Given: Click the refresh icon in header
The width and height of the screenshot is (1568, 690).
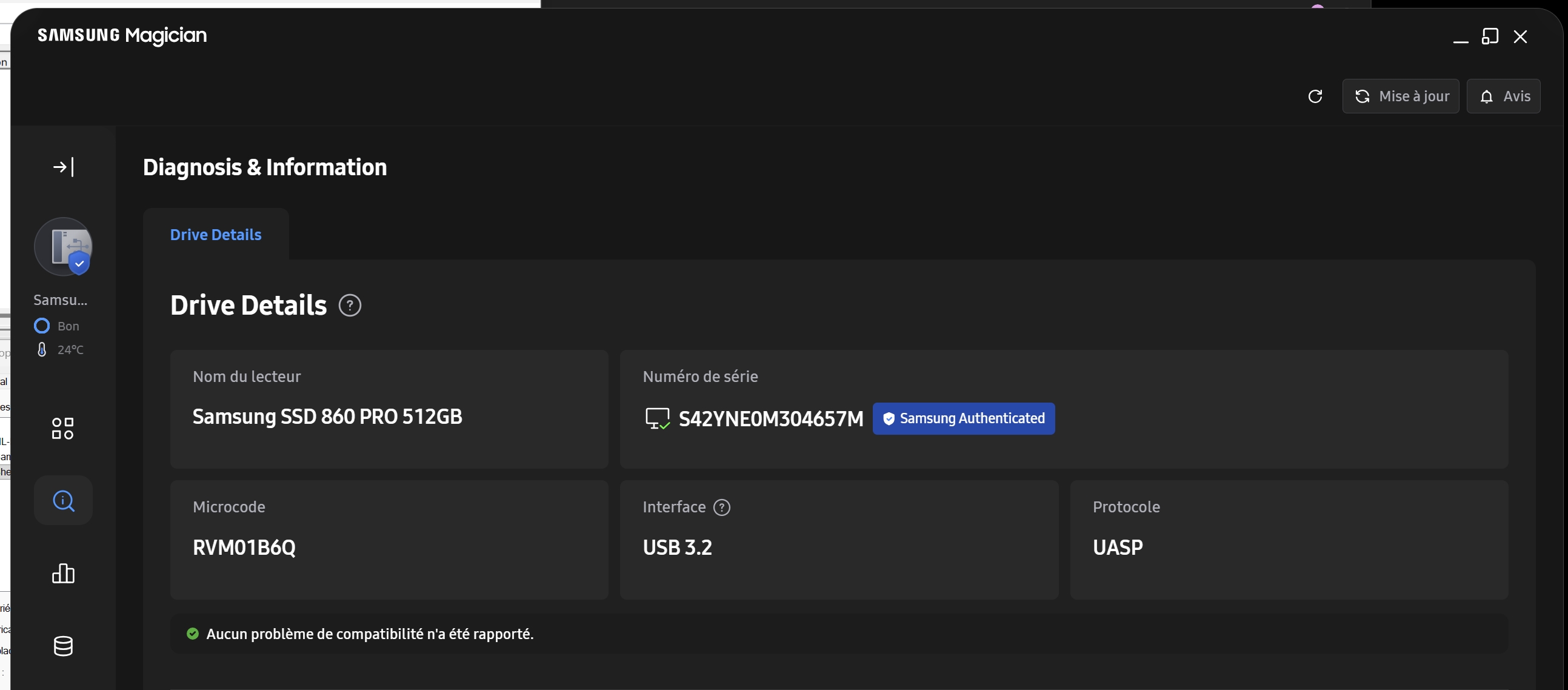Looking at the screenshot, I should click(x=1315, y=96).
